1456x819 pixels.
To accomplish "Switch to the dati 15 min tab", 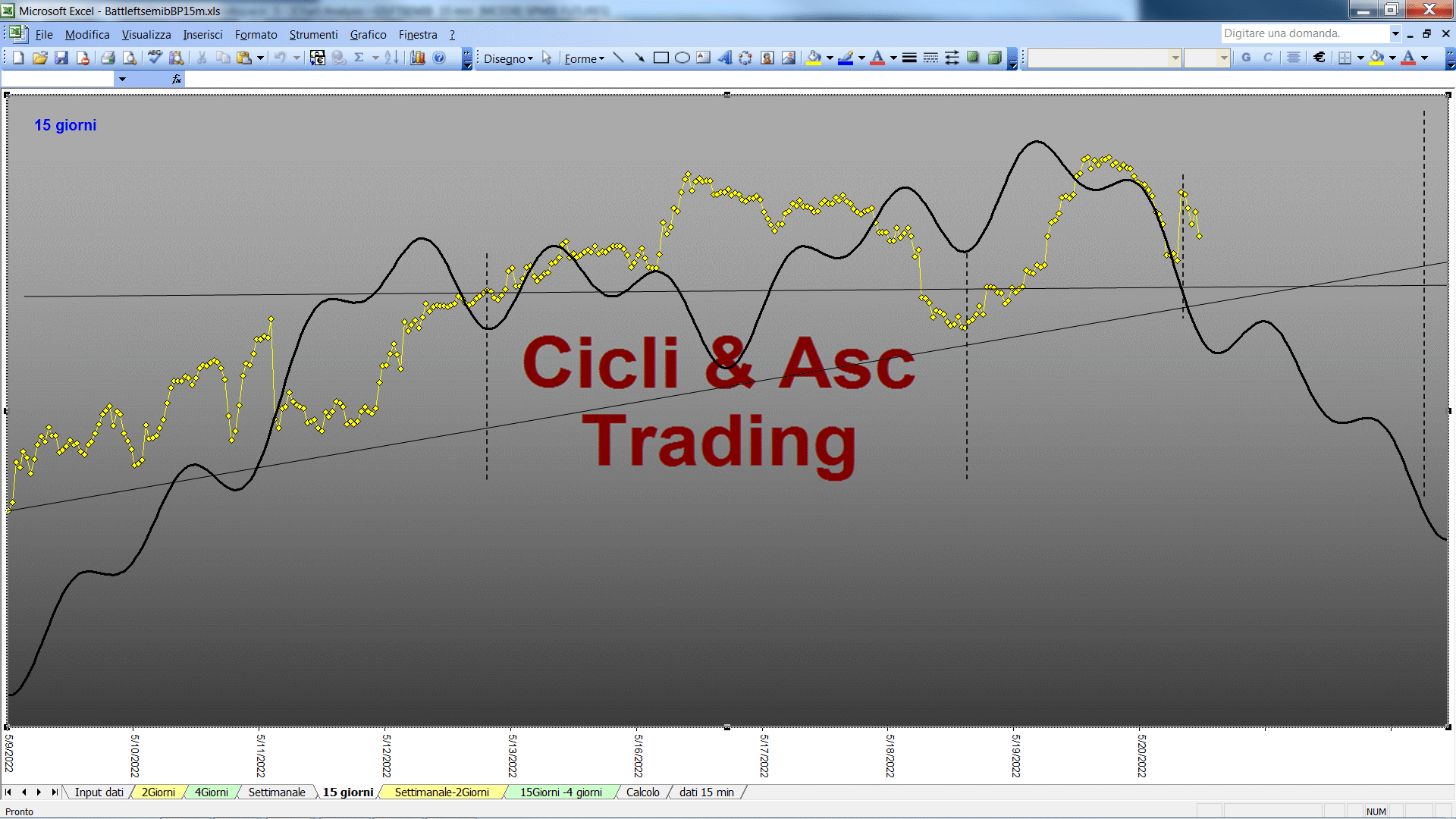I will pyautogui.click(x=707, y=792).
